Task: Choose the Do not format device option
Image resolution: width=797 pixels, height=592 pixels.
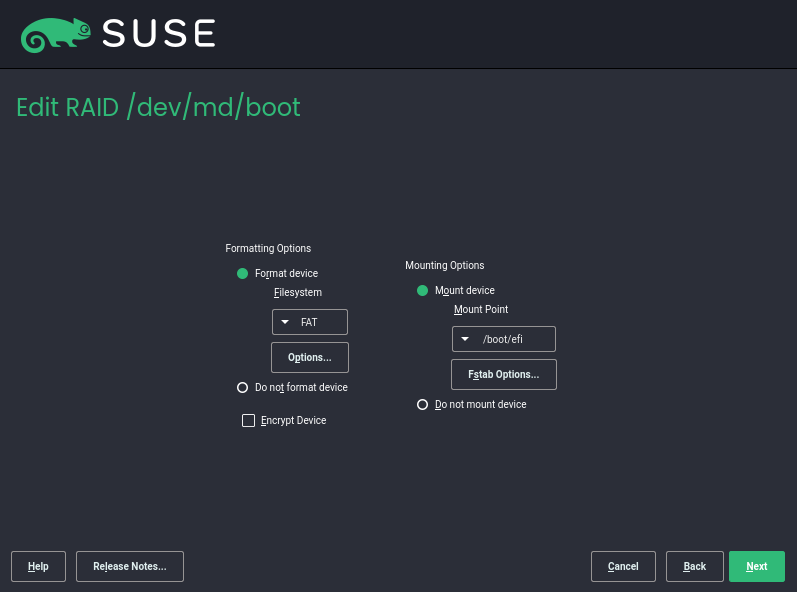Action: pyautogui.click(x=242, y=387)
